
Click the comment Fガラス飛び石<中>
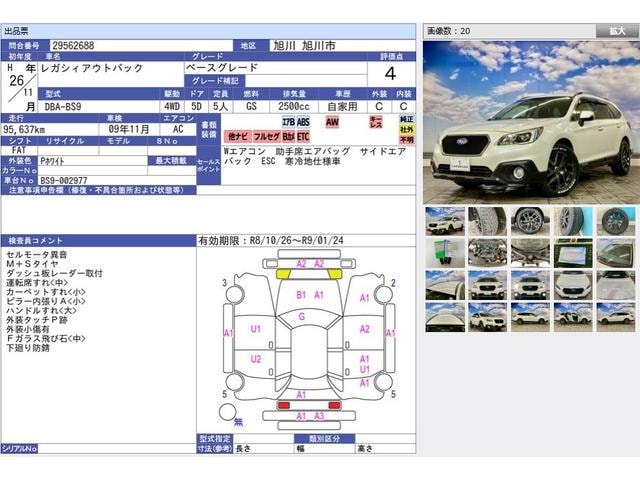(x=46, y=338)
